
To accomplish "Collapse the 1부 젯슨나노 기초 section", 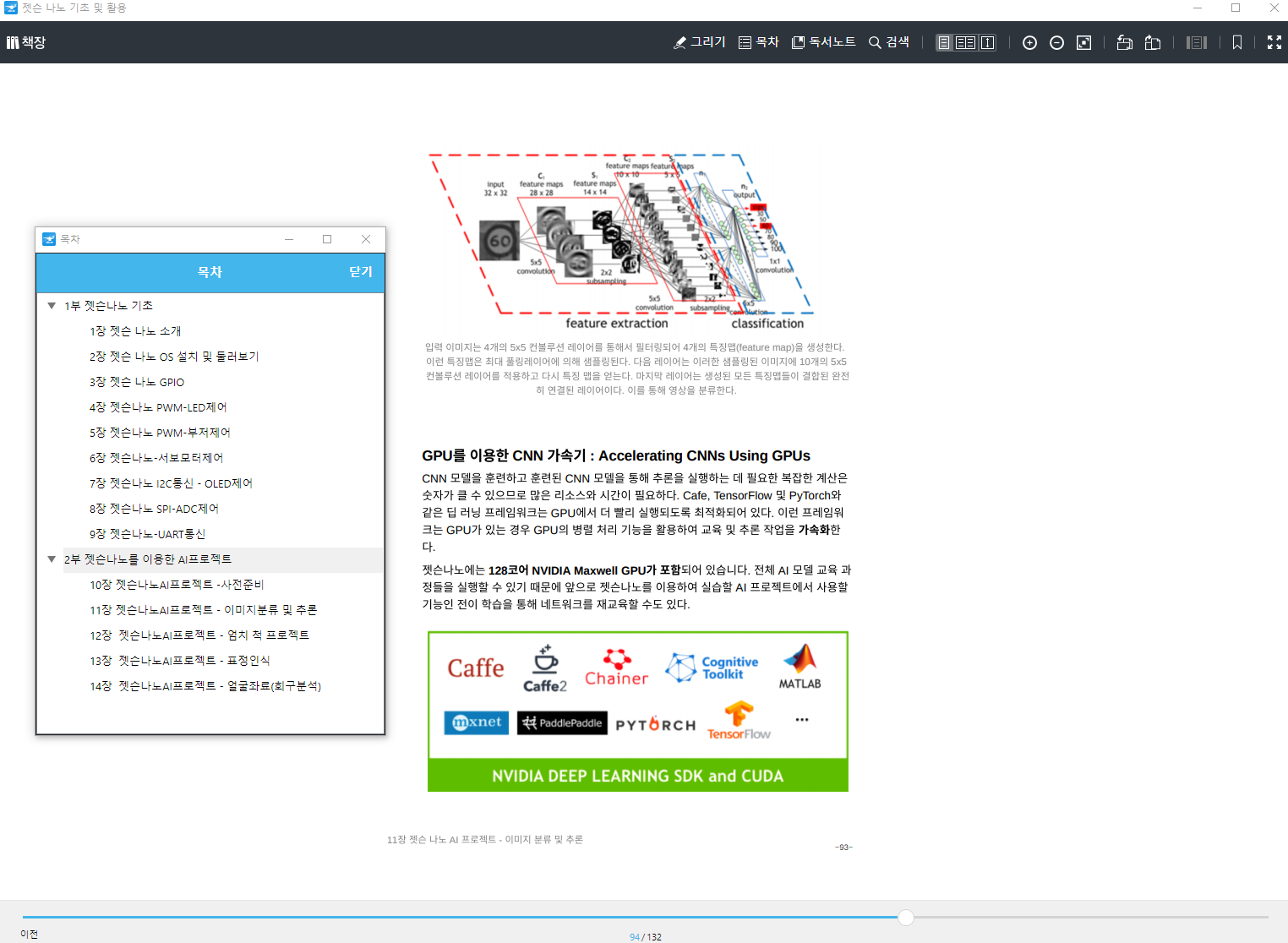I will pos(52,306).
